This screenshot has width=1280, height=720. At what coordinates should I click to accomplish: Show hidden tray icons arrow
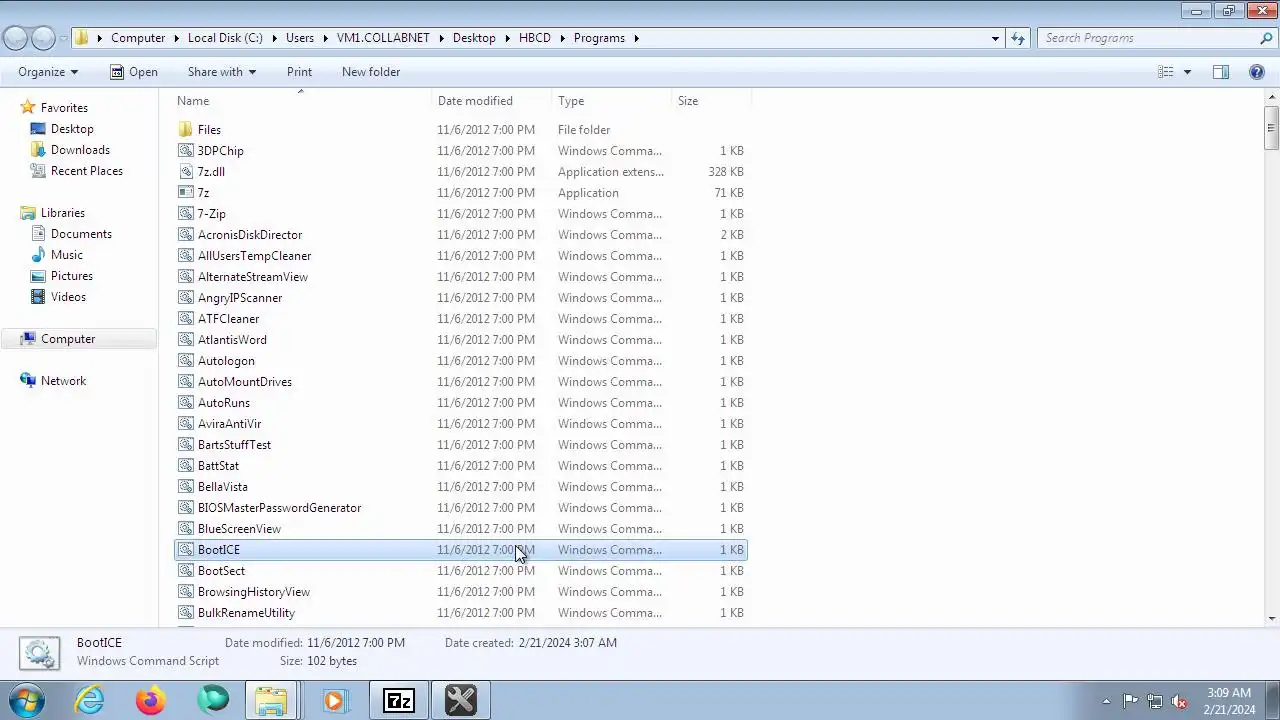point(1106,701)
